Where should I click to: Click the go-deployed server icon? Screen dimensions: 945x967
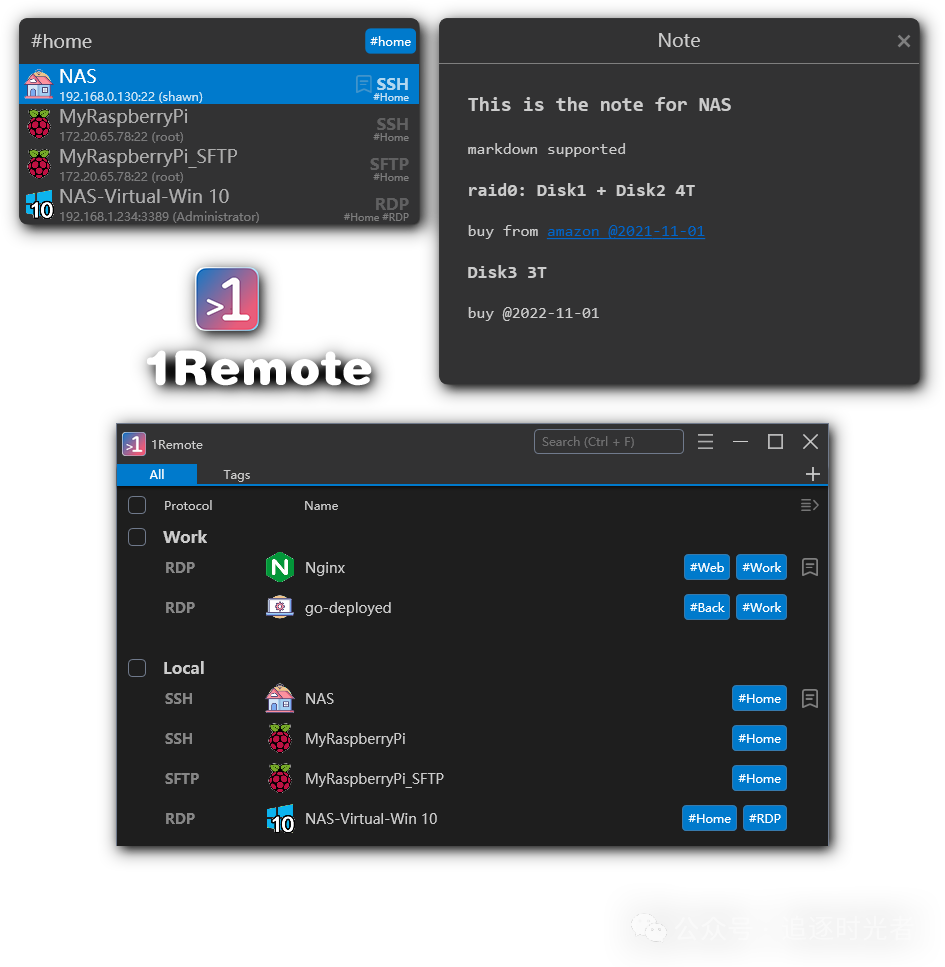280,607
